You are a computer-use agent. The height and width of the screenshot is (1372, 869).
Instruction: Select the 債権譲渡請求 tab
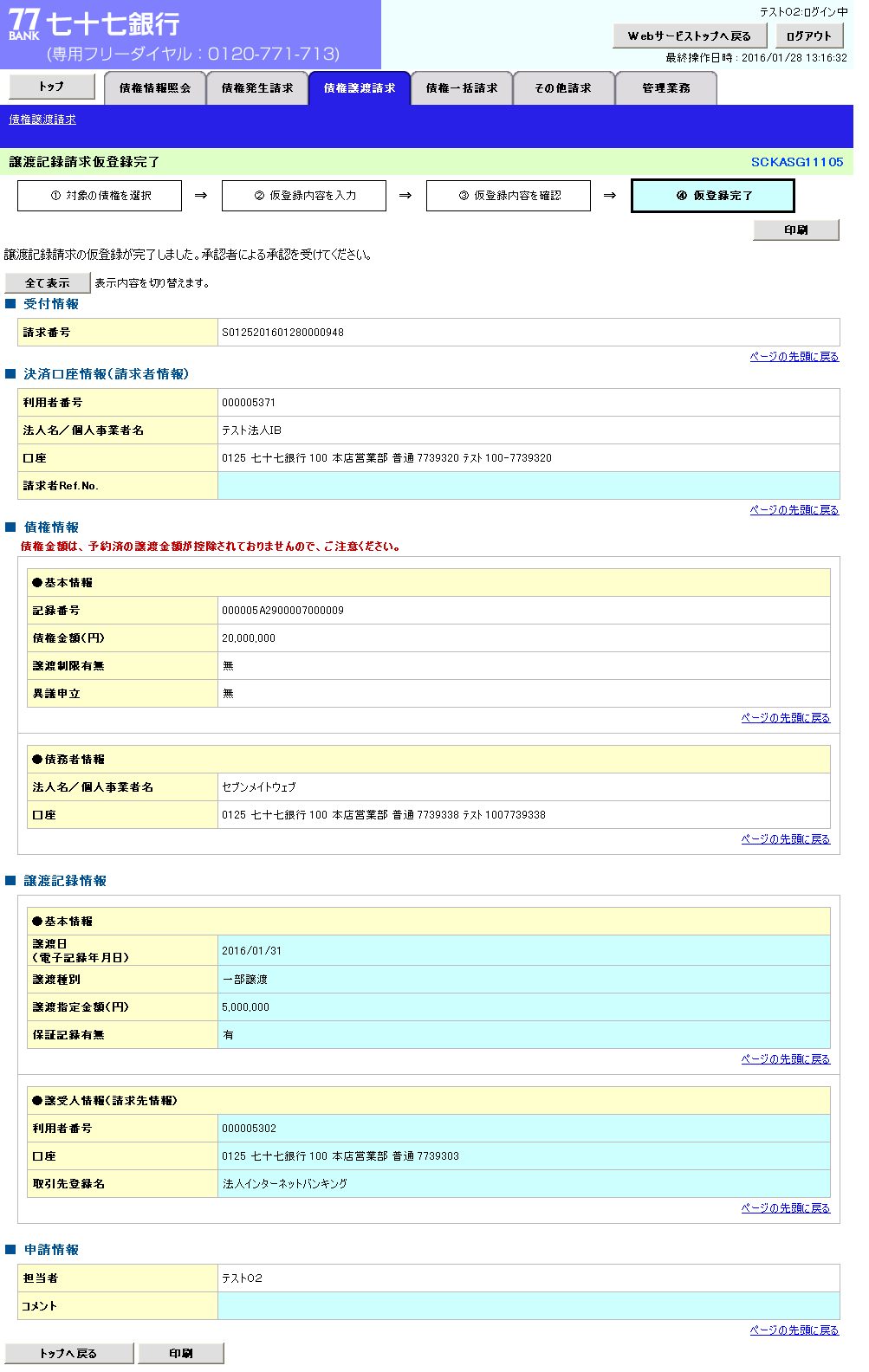pos(360,88)
